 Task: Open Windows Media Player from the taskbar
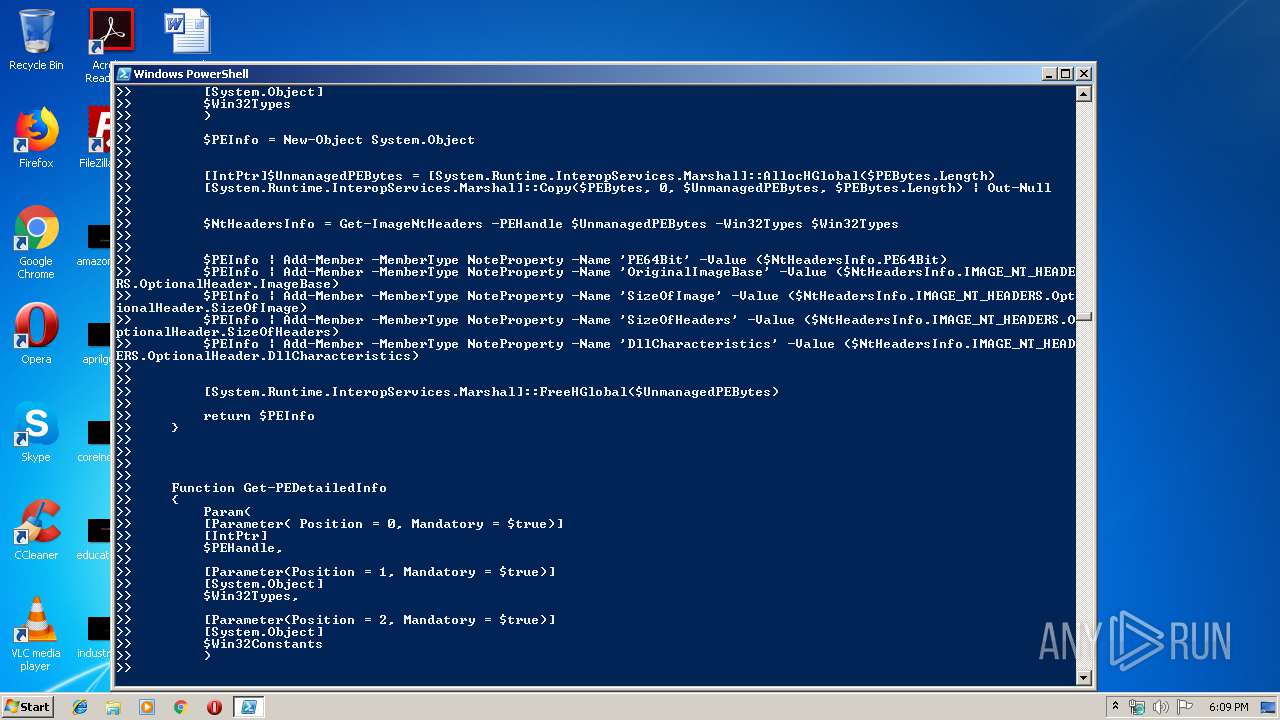click(147, 707)
